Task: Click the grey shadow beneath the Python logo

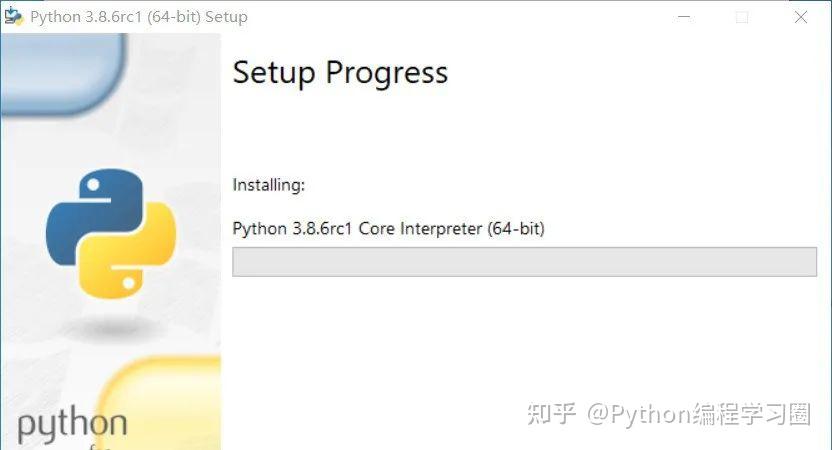Action: click(110, 327)
